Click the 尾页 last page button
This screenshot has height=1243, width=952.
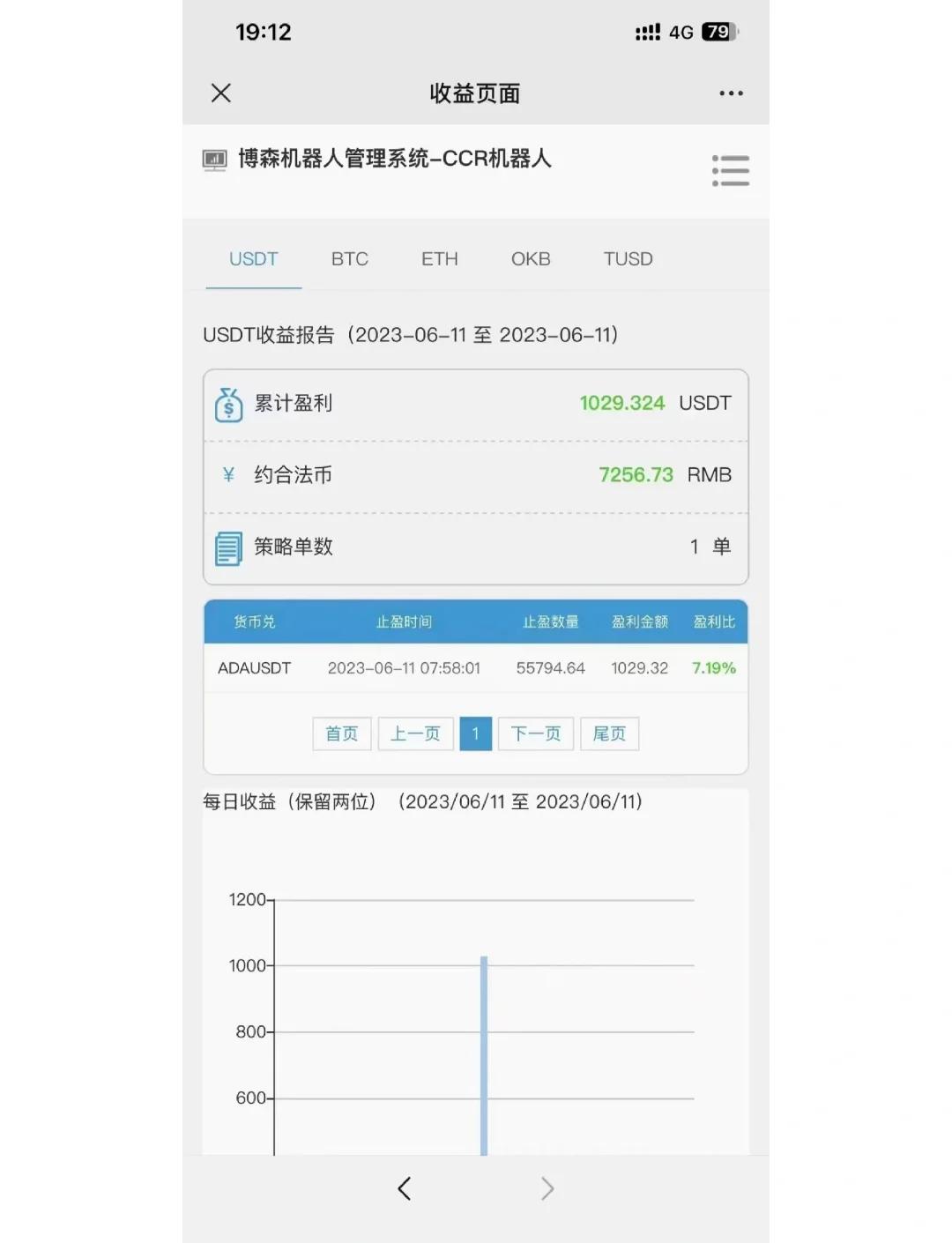[x=609, y=733]
